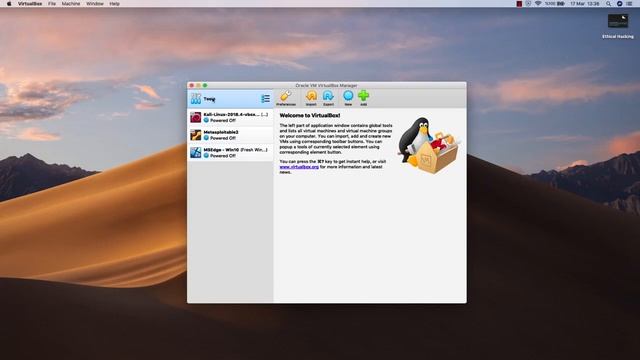Image resolution: width=640 pixels, height=360 pixels.
Task: Select the Metasploitable3 virtual machine
Action: coord(230,135)
